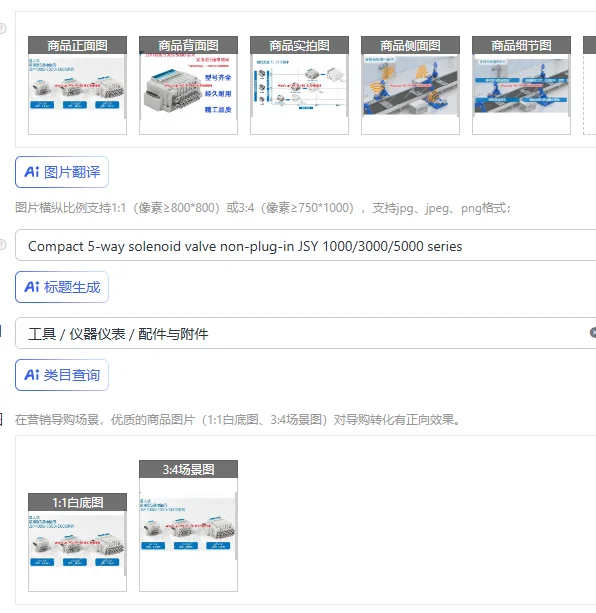Select the 3:4场景图 thumbnail
This screenshot has width=596, height=613.
point(188,526)
